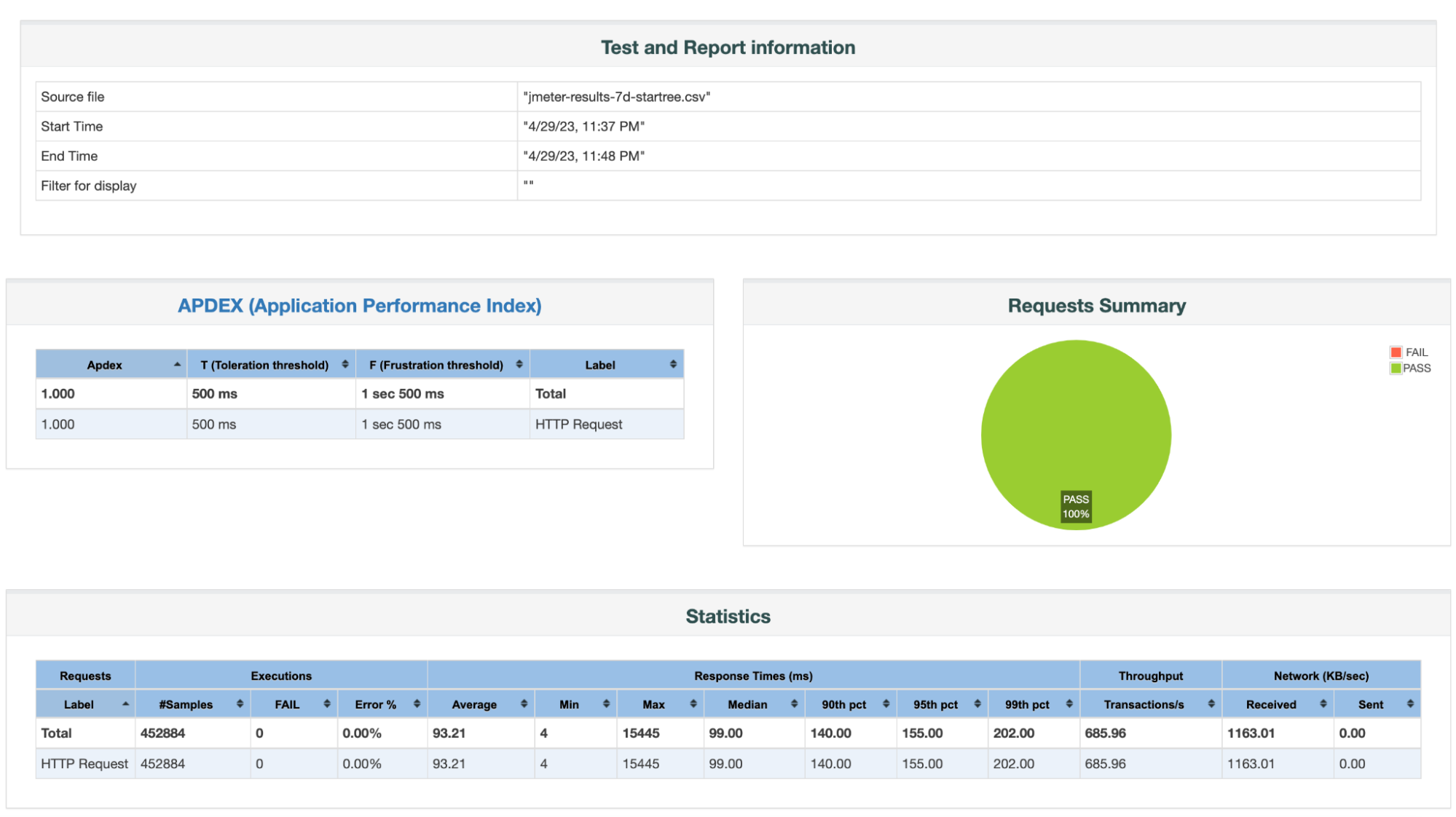
Task: Sort Statistics by Transactions/s arrow
Action: (x=1211, y=704)
